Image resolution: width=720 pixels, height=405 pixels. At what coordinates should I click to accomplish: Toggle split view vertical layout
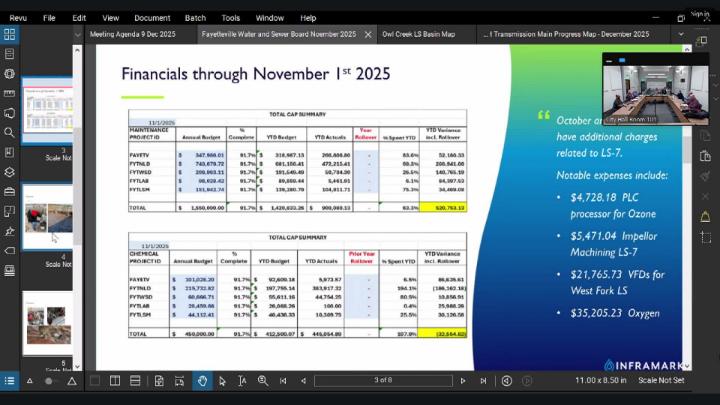(115, 381)
